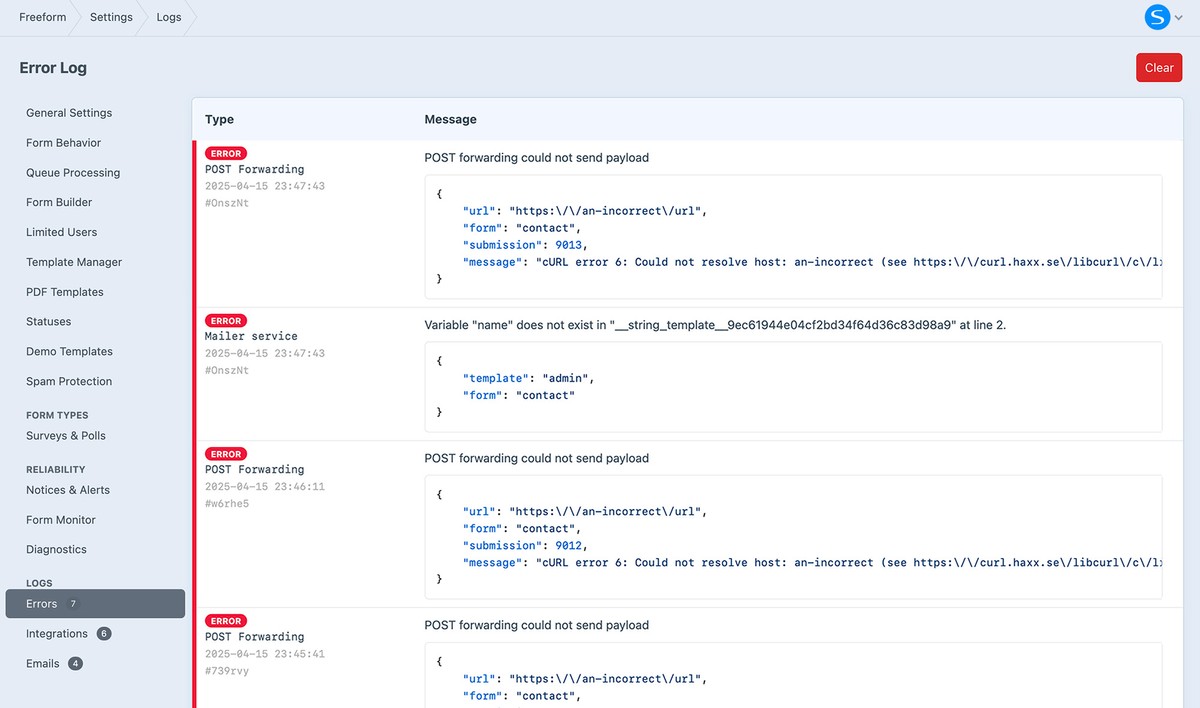This screenshot has width=1200, height=708.
Task: Select Limited Users
Action: (x=61, y=232)
